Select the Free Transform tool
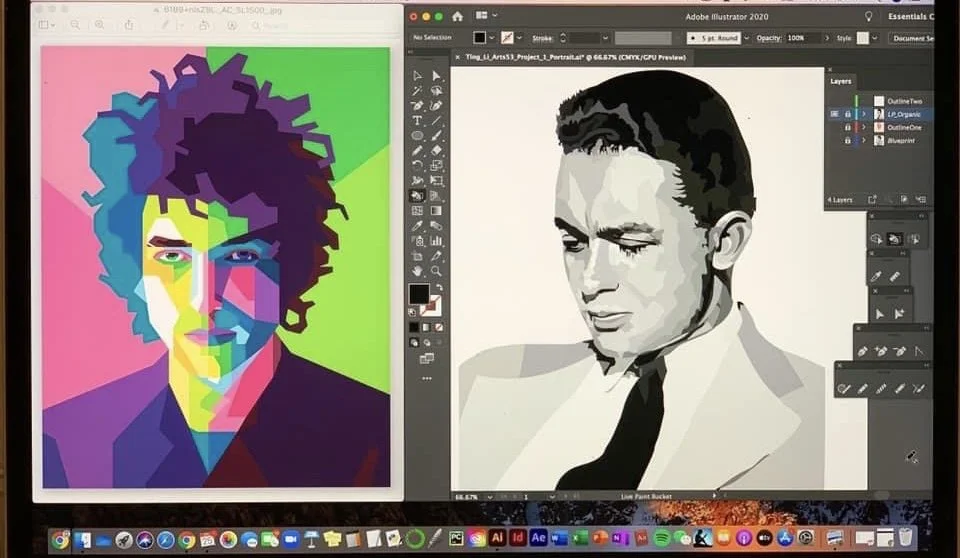Screen dimensions: 960x558 coord(436,180)
